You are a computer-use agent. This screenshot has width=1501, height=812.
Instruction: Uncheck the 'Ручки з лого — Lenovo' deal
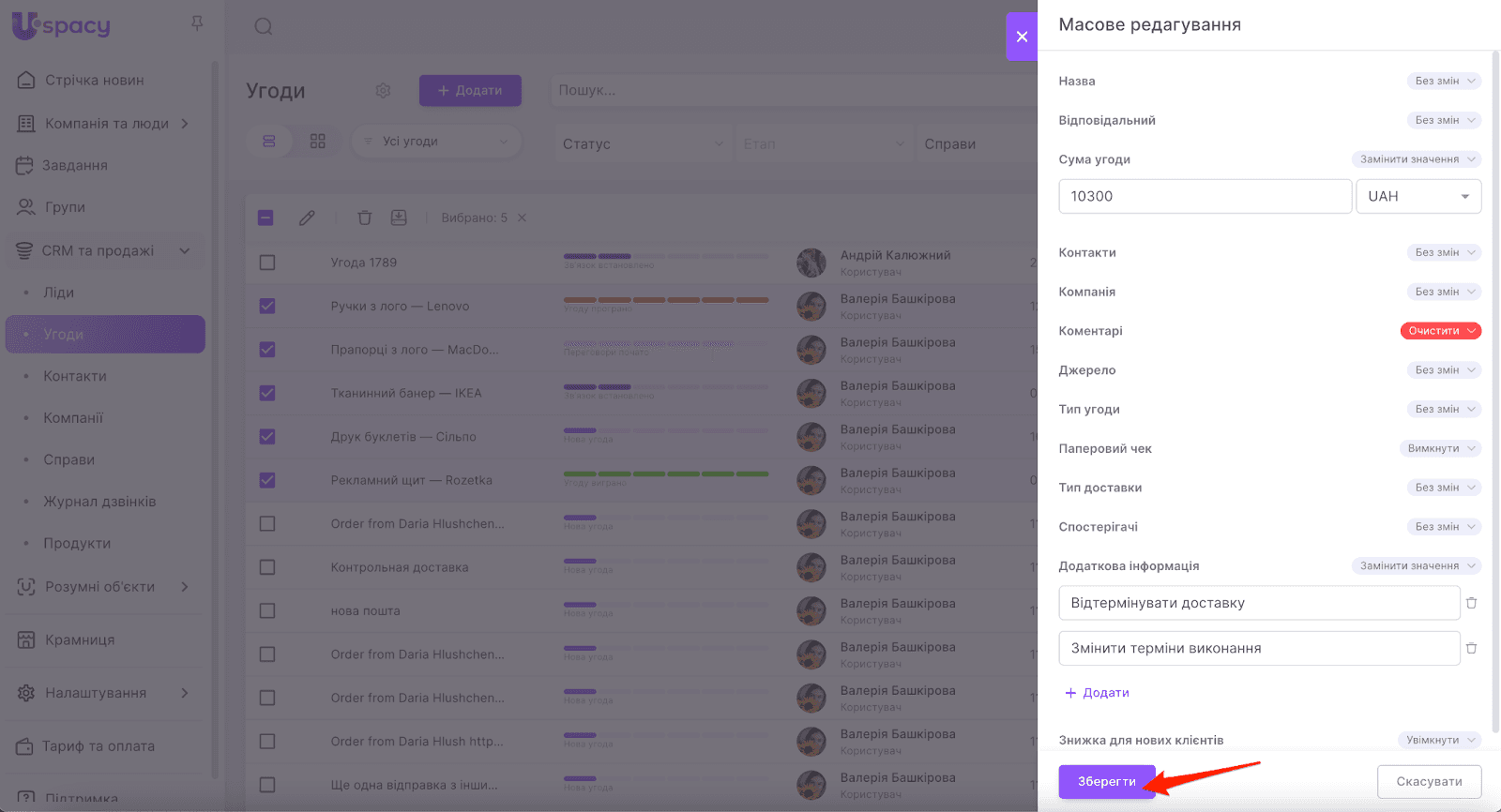(x=267, y=306)
